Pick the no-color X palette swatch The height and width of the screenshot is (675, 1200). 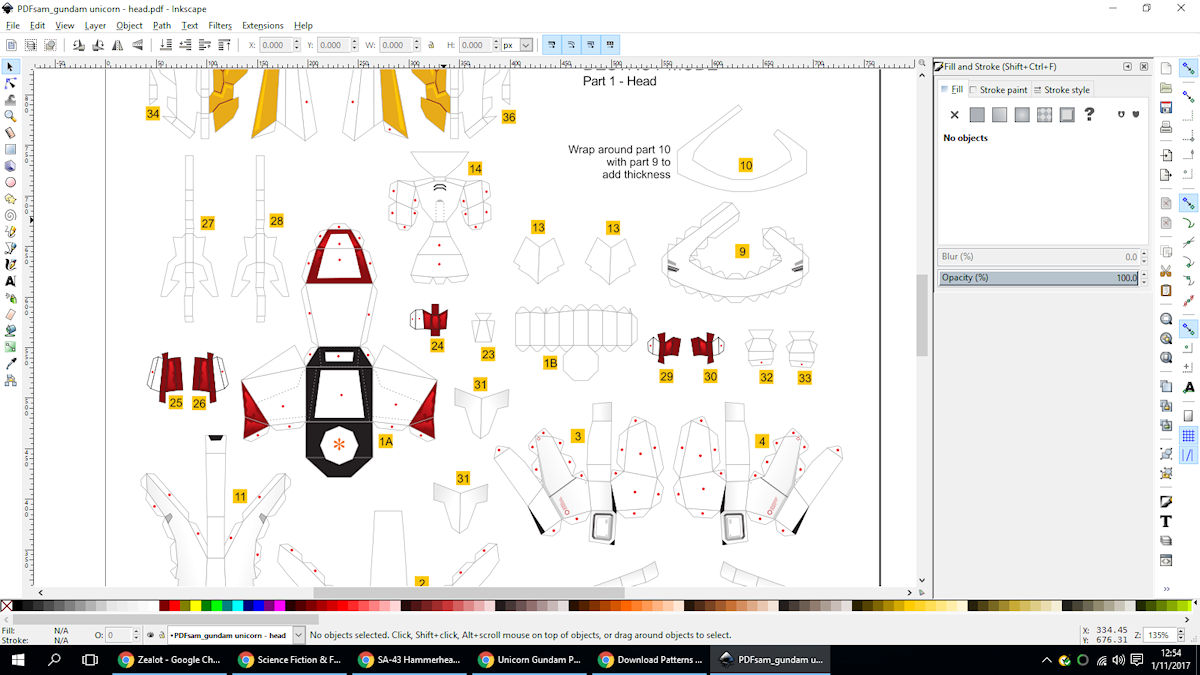[7, 605]
